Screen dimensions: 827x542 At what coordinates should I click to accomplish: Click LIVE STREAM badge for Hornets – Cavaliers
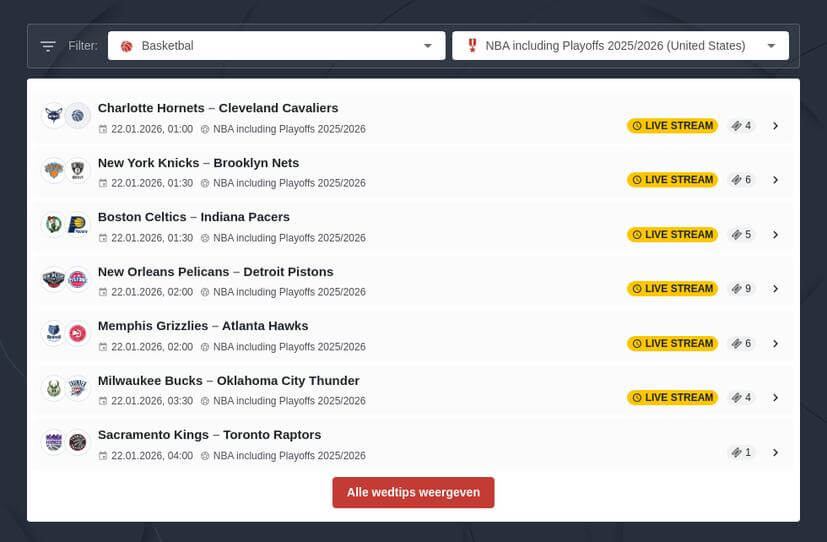(672, 125)
